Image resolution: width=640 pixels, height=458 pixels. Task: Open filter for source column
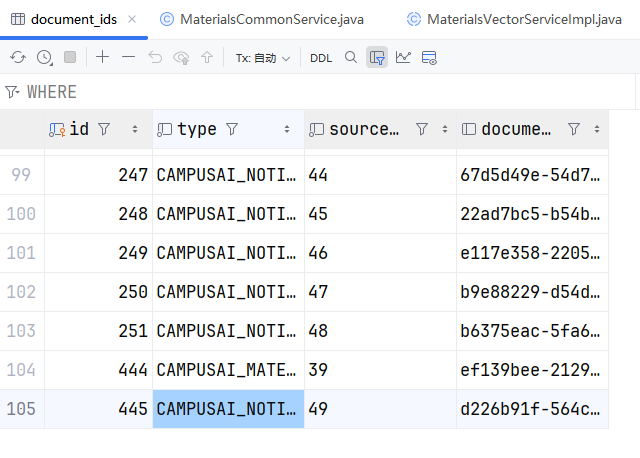(422, 129)
